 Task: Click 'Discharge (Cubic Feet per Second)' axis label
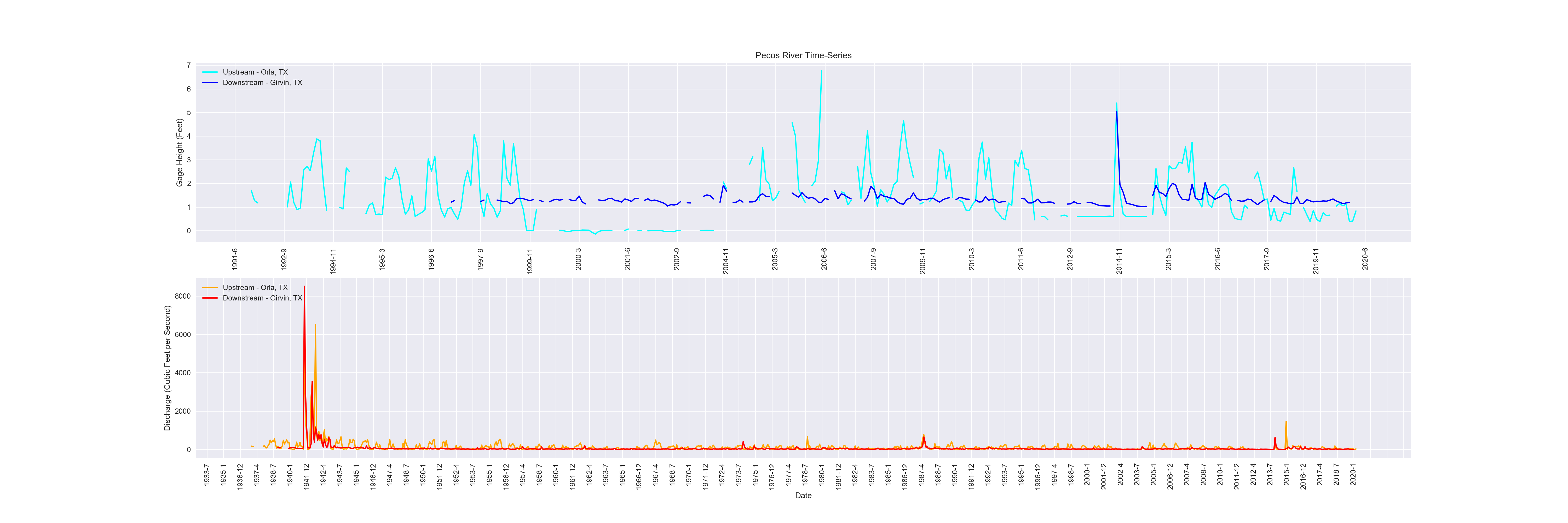click(168, 368)
